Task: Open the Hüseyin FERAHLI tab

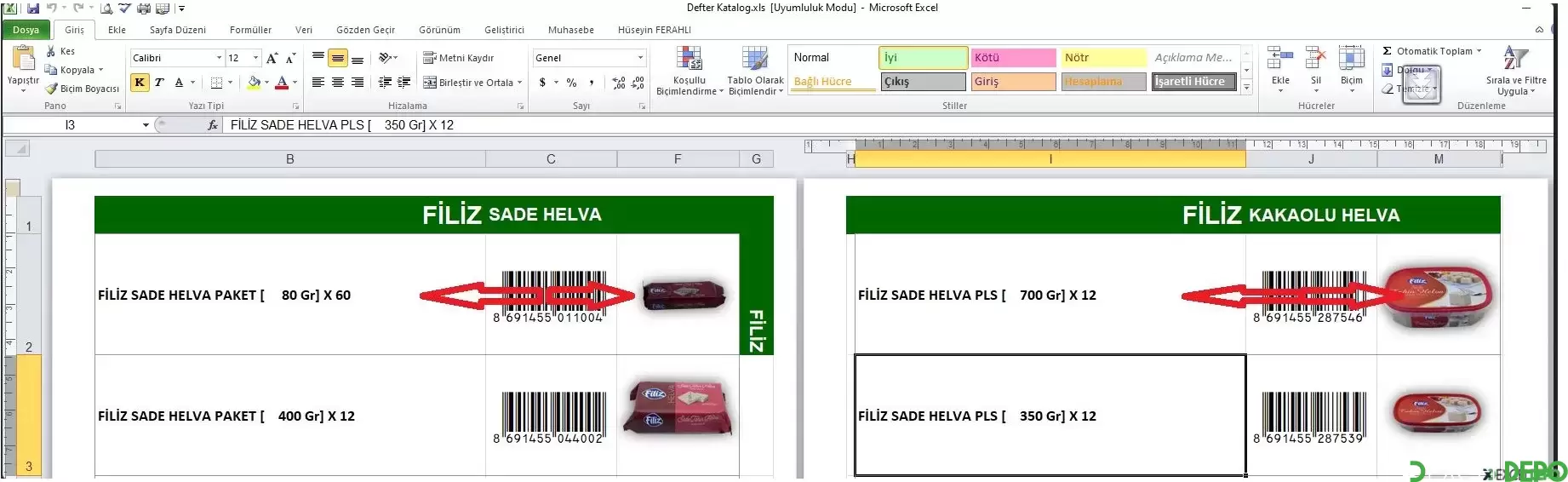Action: (655, 30)
